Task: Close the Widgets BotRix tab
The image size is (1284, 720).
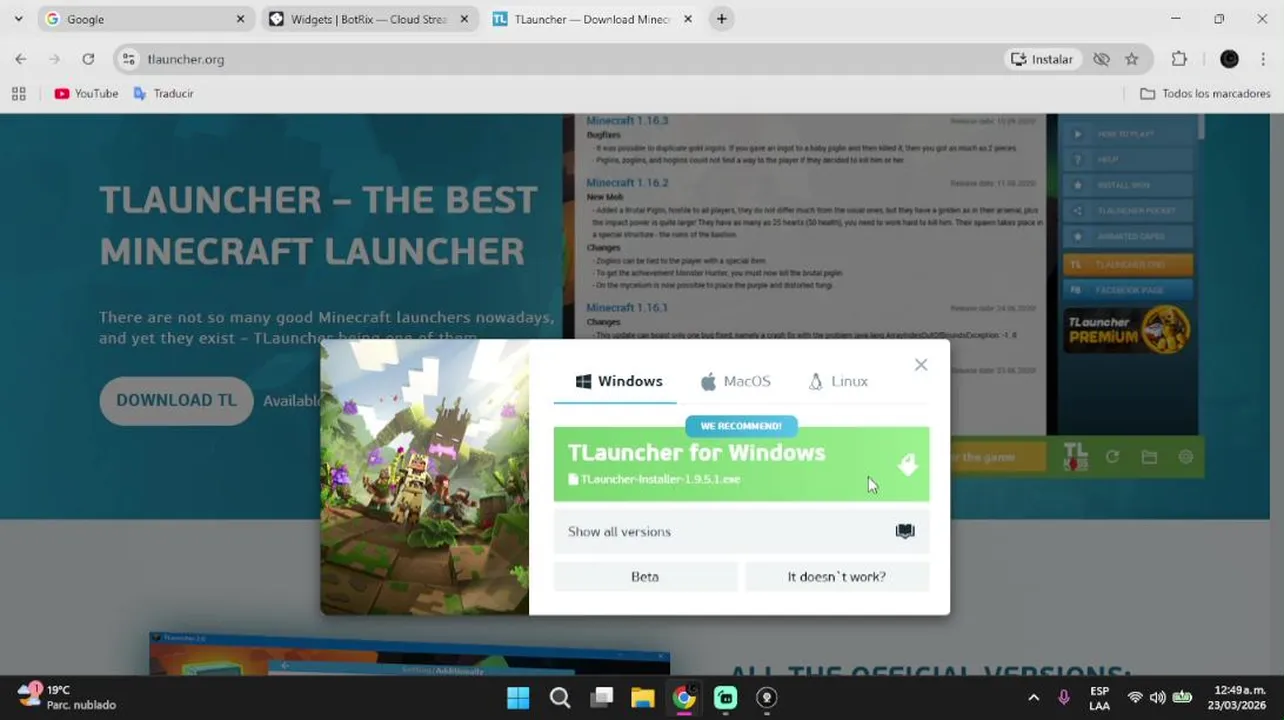Action: [x=464, y=19]
